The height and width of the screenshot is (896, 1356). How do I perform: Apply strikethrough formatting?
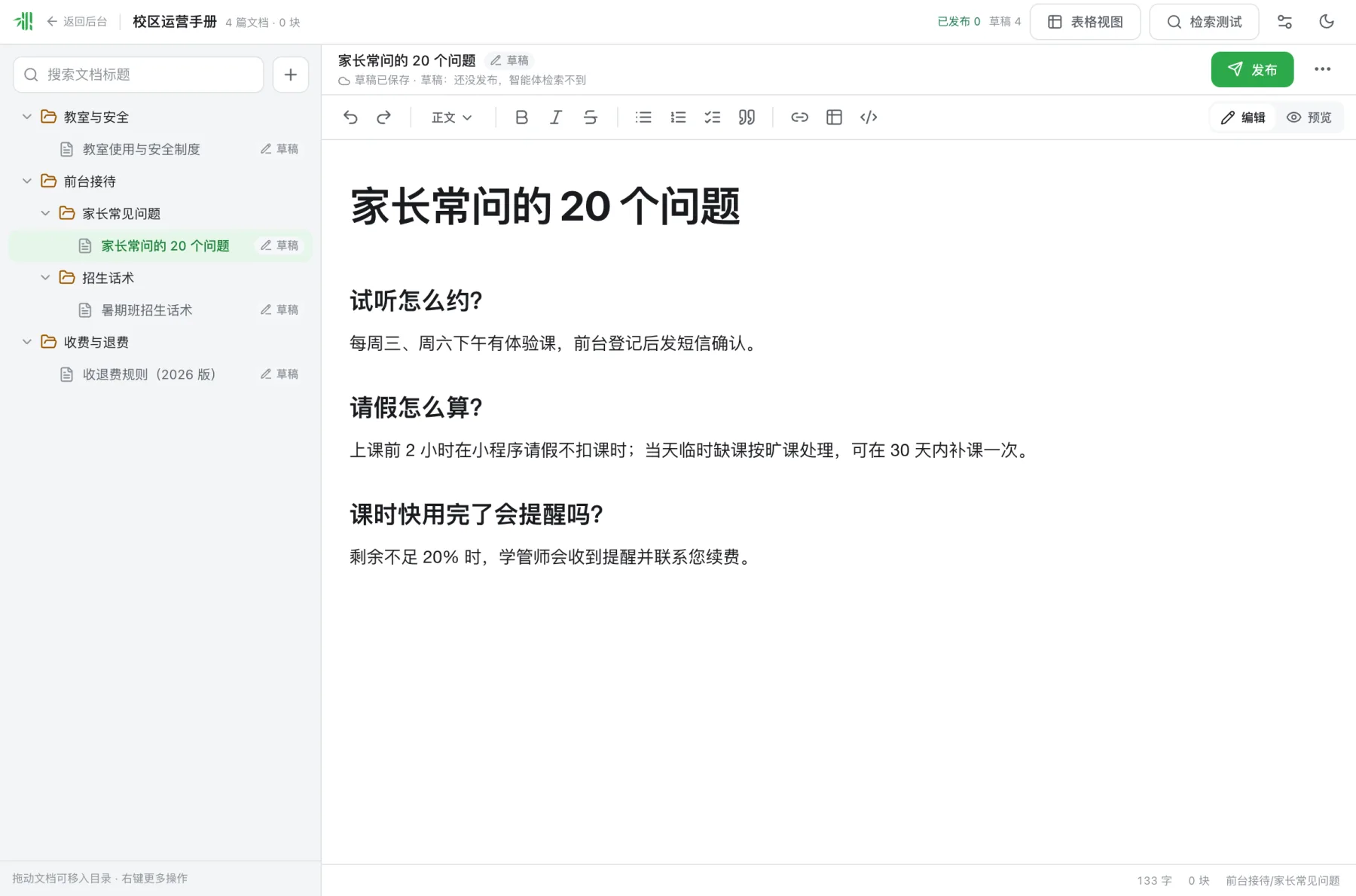click(591, 117)
